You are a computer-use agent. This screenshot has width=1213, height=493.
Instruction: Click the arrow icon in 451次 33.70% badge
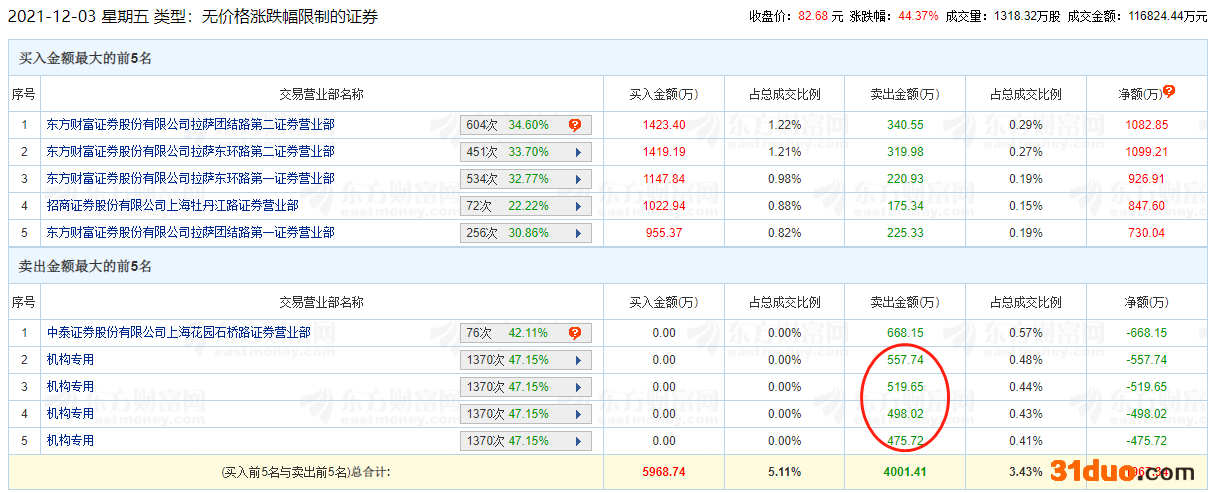pos(578,152)
